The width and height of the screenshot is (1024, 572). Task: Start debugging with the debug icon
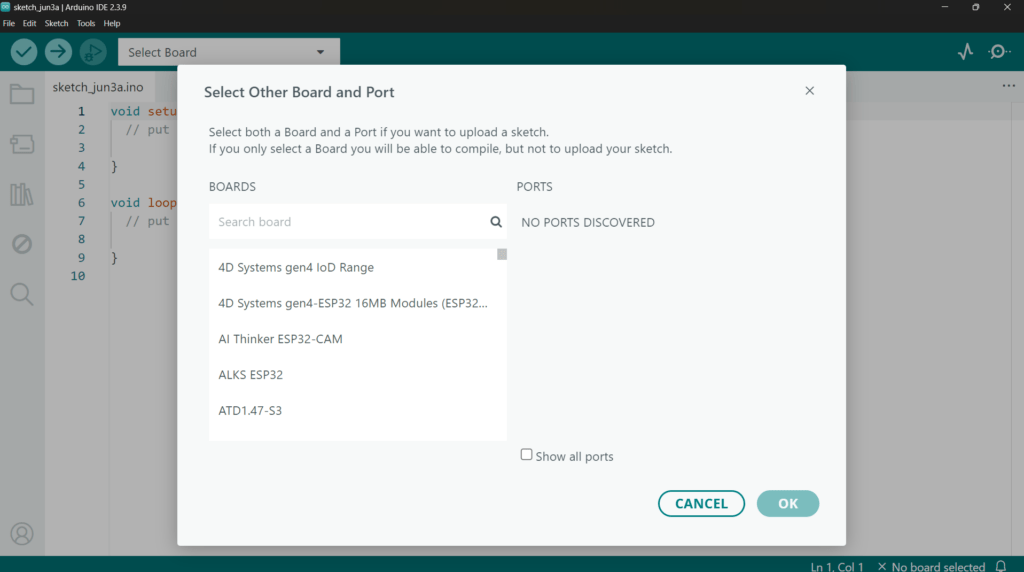coord(93,52)
